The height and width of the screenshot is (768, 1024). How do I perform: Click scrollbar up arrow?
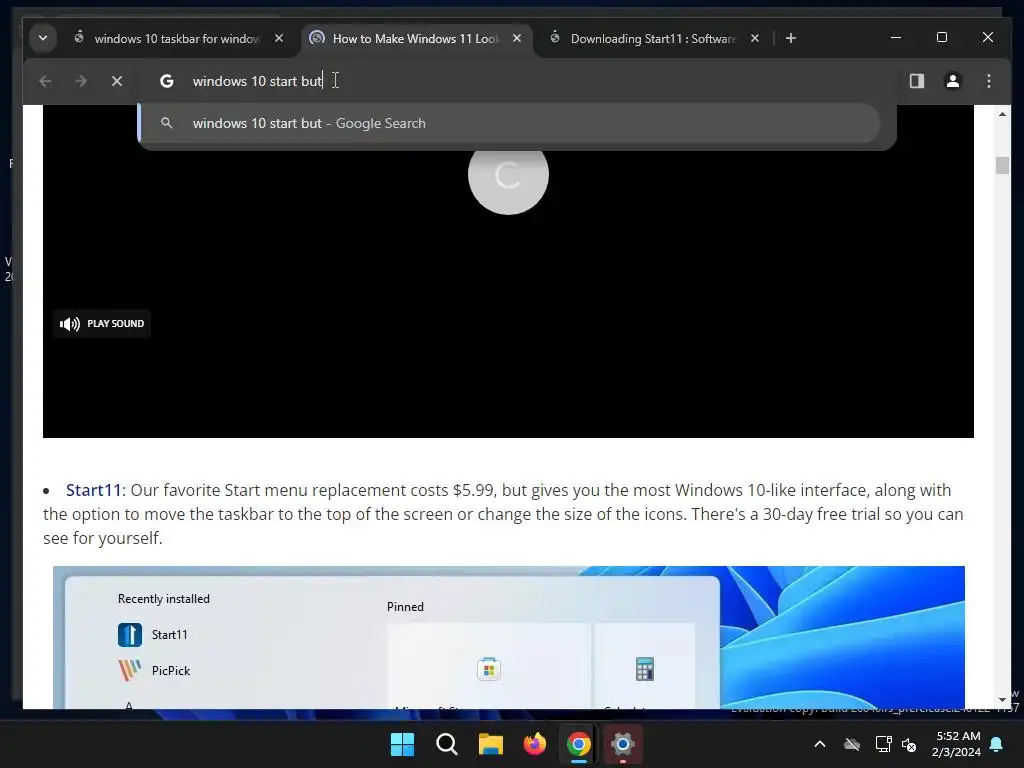coord(1002,114)
